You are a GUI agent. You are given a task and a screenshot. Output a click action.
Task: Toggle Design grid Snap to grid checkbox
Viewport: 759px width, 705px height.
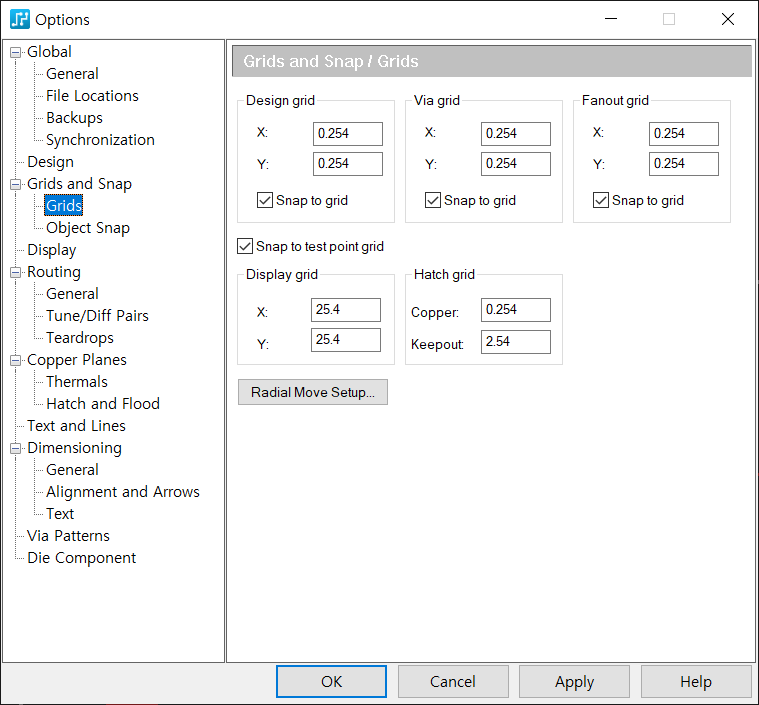tap(265, 200)
